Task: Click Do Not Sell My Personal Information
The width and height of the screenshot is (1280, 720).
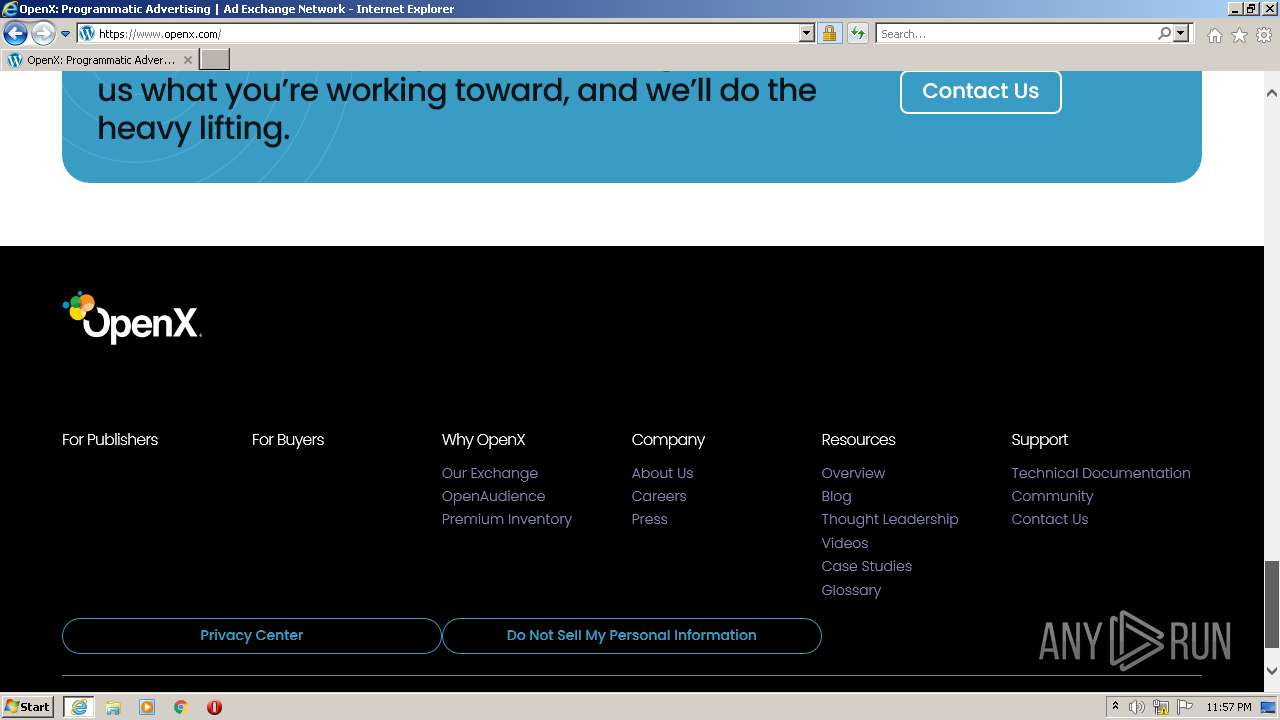Action: point(632,636)
